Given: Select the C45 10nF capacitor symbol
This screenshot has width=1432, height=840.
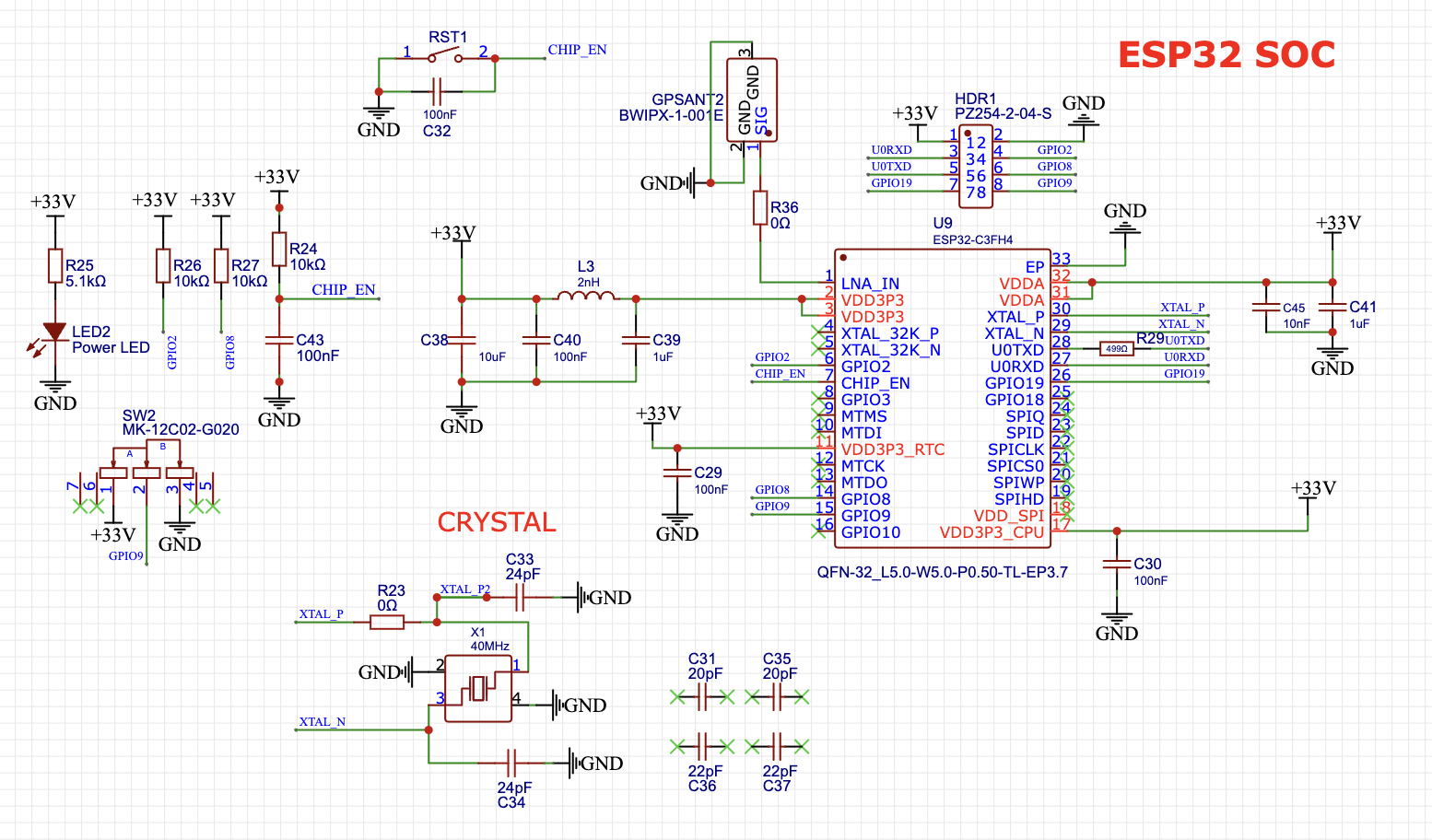Looking at the screenshot, I should (1266, 307).
